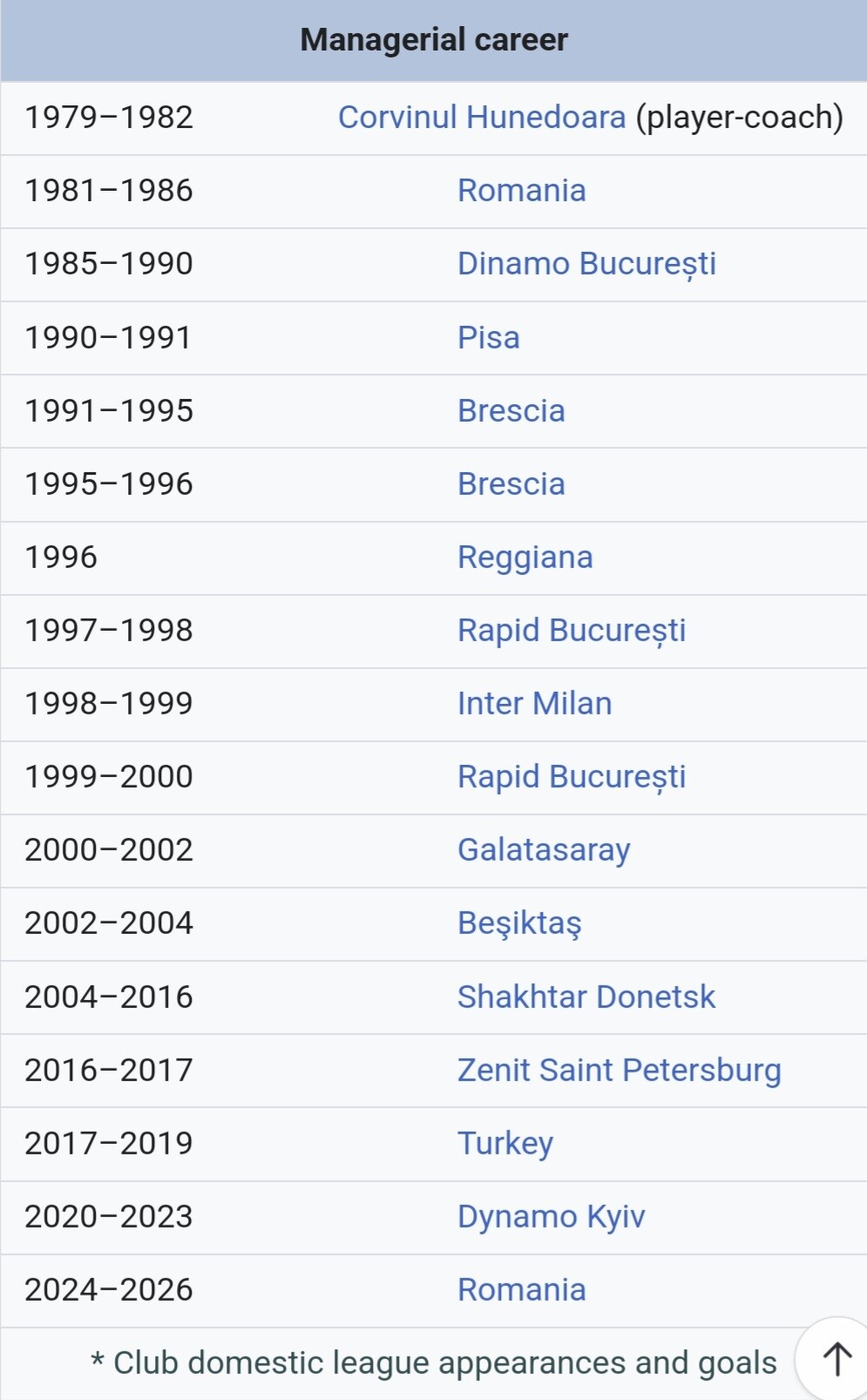Open Brescia link in the 1991–1995 row
The image size is (867, 1400).
point(511,410)
